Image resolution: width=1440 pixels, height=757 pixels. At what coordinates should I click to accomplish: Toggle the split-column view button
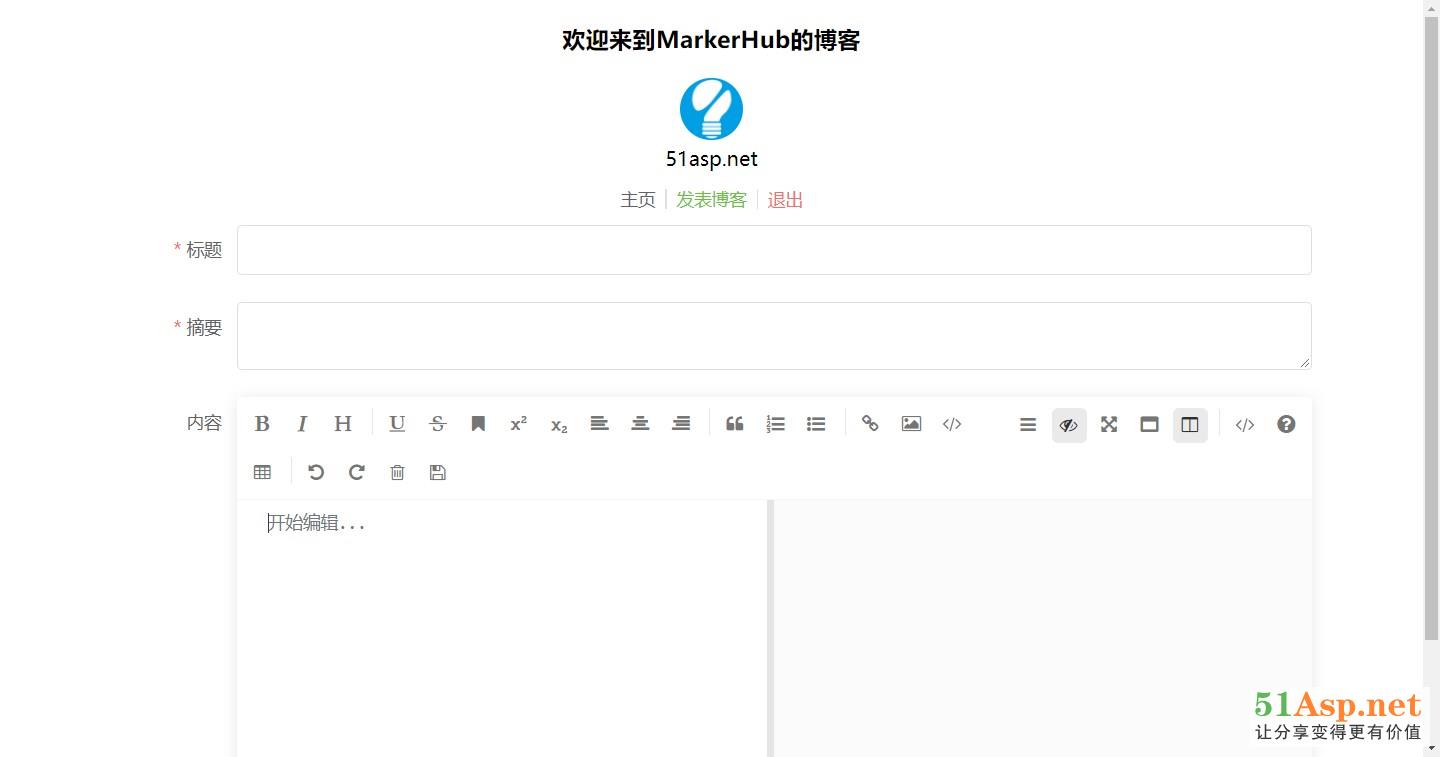(x=1190, y=425)
